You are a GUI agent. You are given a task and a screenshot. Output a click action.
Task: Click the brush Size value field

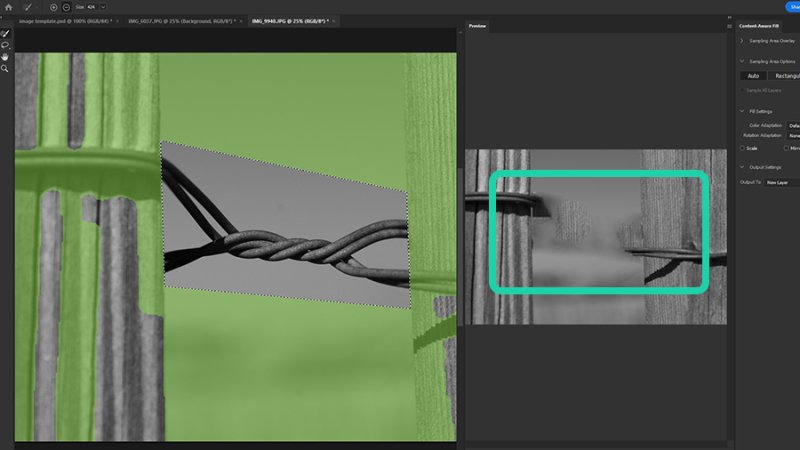(92, 7)
